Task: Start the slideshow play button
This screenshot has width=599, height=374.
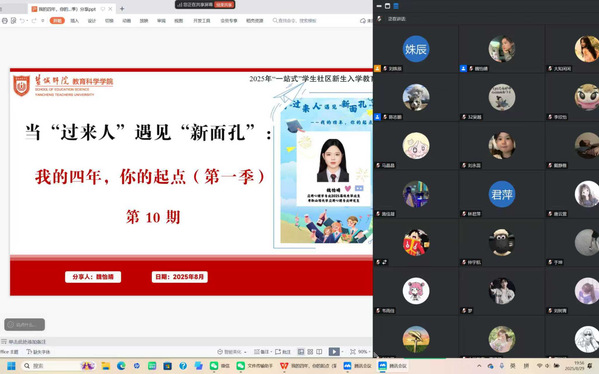Action: pyautogui.click(x=333, y=351)
